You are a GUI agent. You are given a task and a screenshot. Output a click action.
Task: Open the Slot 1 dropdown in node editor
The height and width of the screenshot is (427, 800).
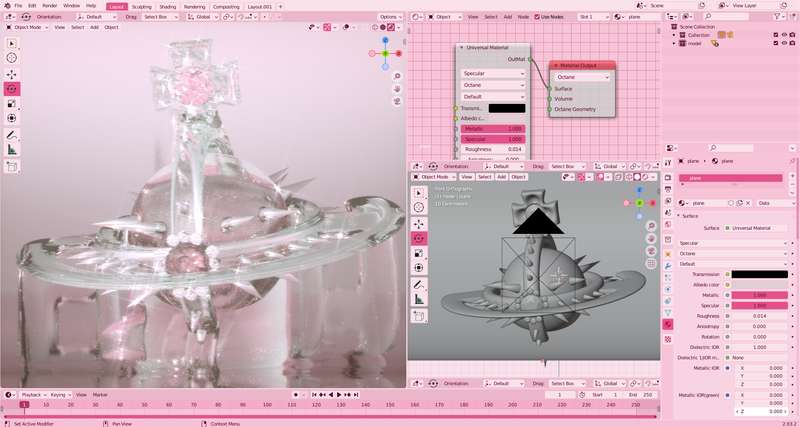tap(594, 17)
